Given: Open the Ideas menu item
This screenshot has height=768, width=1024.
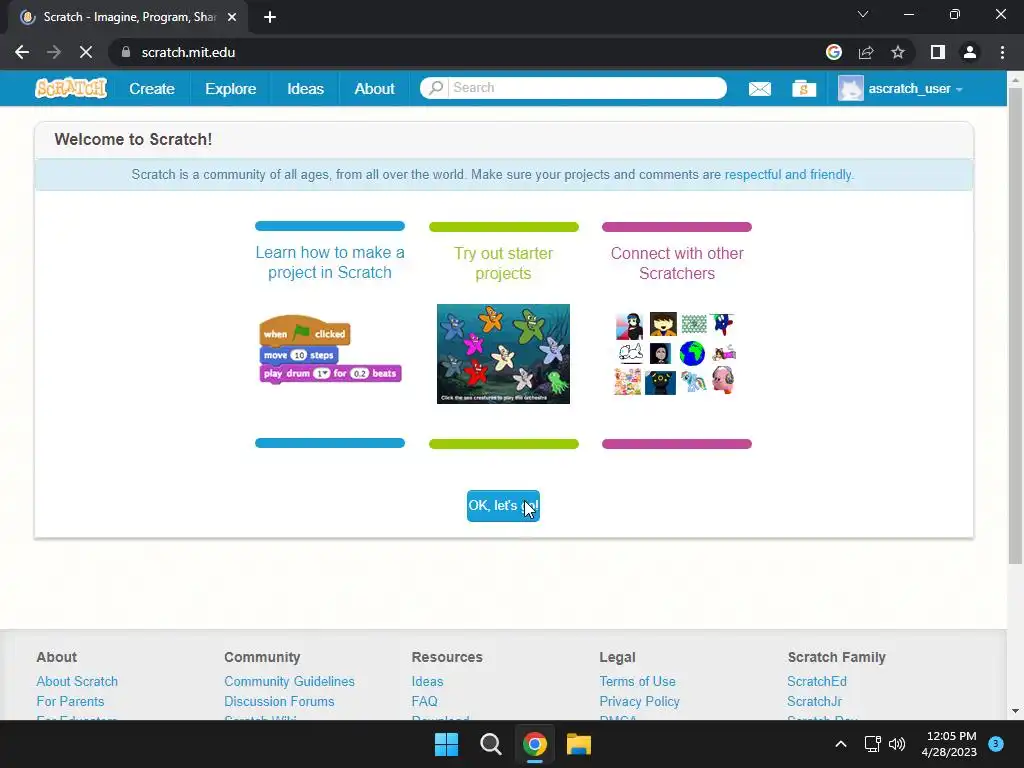Looking at the screenshot, I should pos(305,88).
